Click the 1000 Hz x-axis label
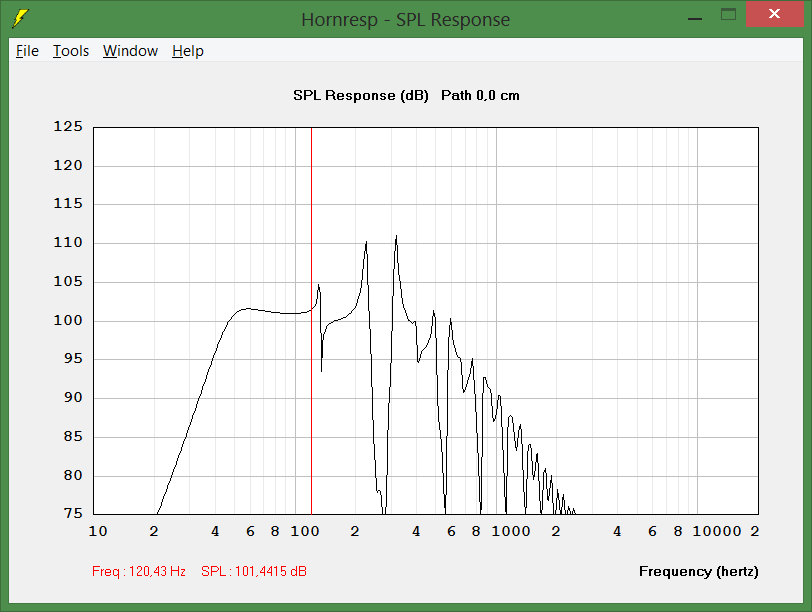Screen dimensions: 812x612 (511, 531)
